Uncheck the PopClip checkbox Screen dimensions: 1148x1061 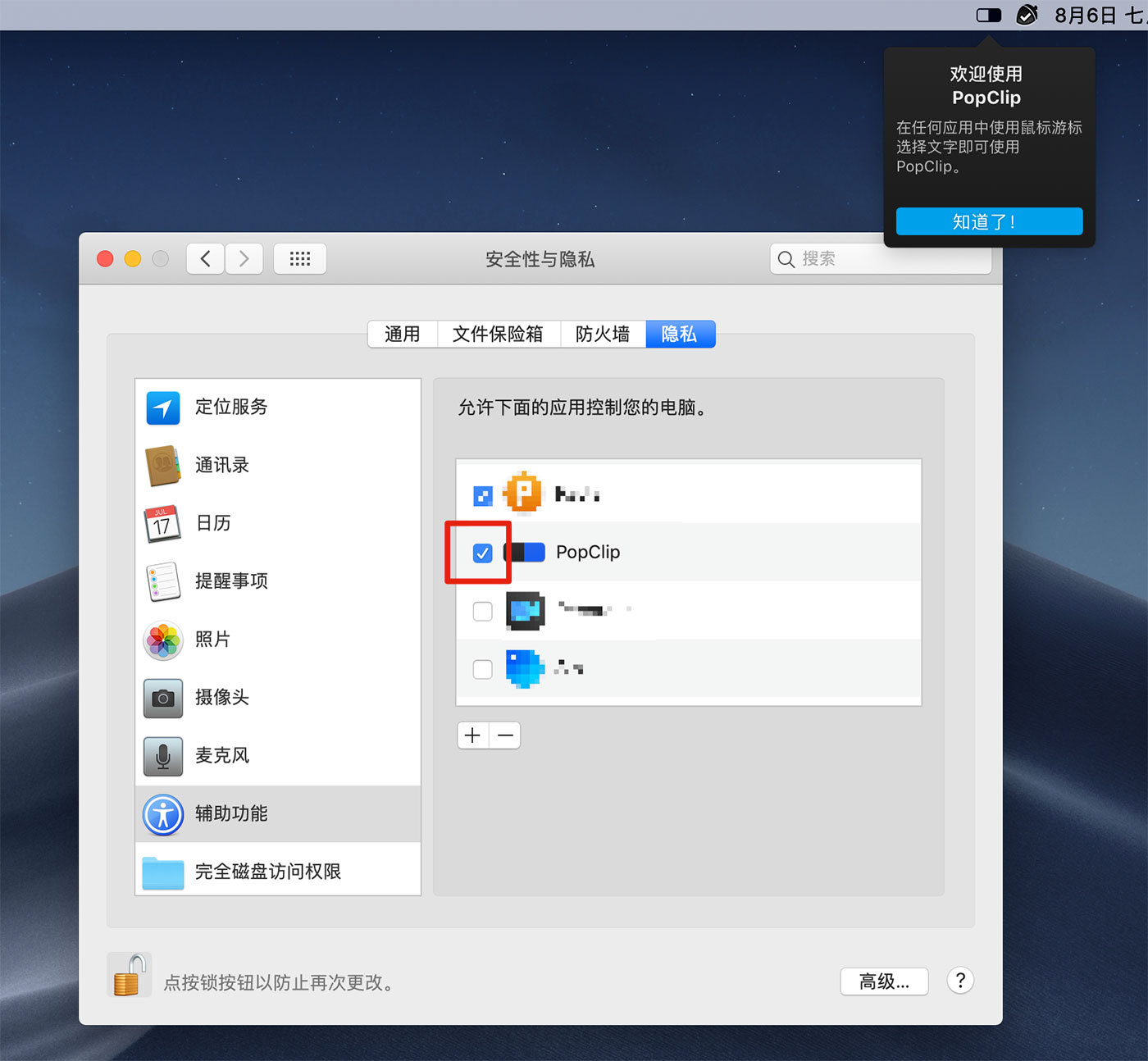[483, 553]
